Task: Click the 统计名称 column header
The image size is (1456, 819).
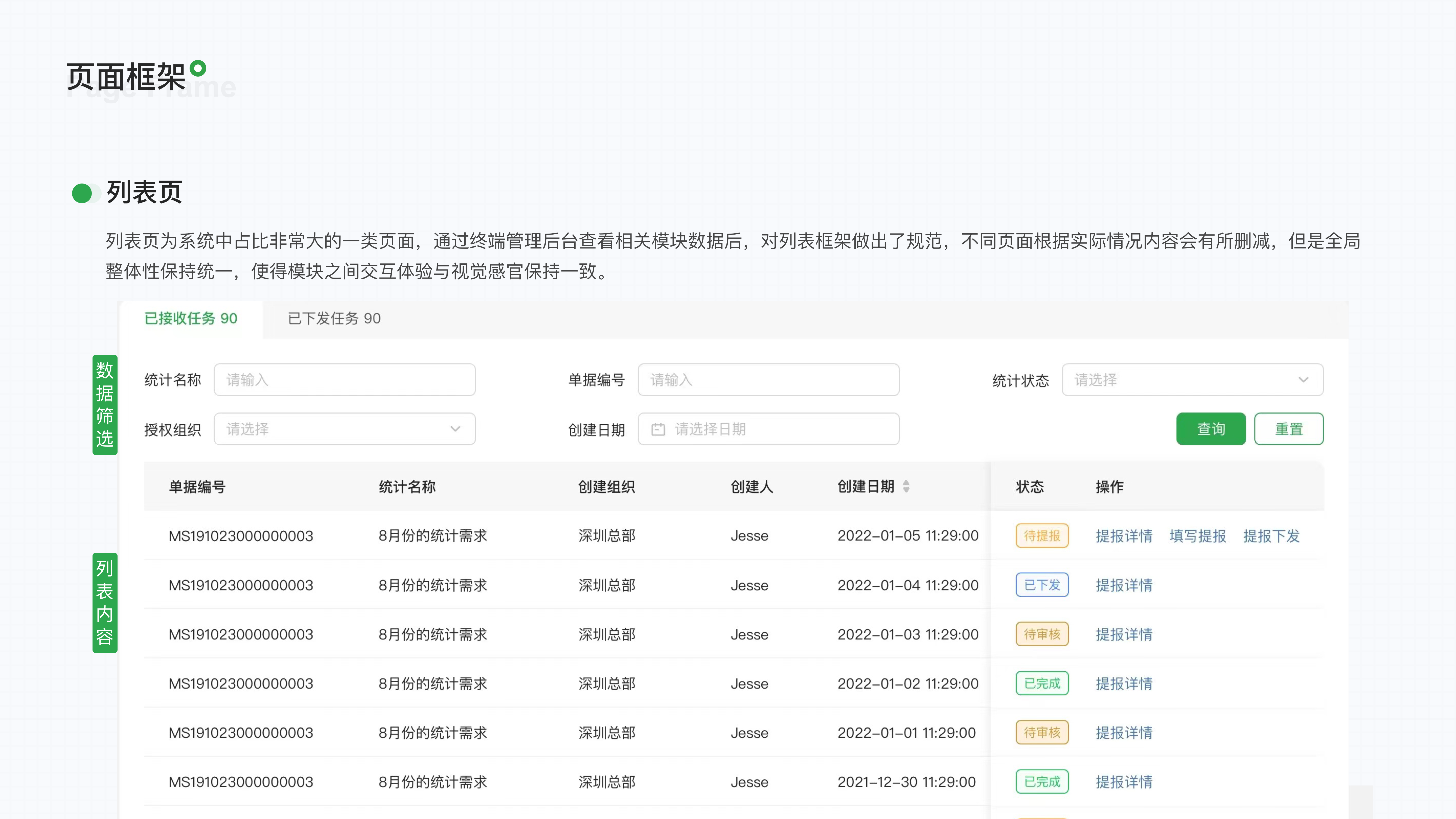Action: tap(407, 487)
